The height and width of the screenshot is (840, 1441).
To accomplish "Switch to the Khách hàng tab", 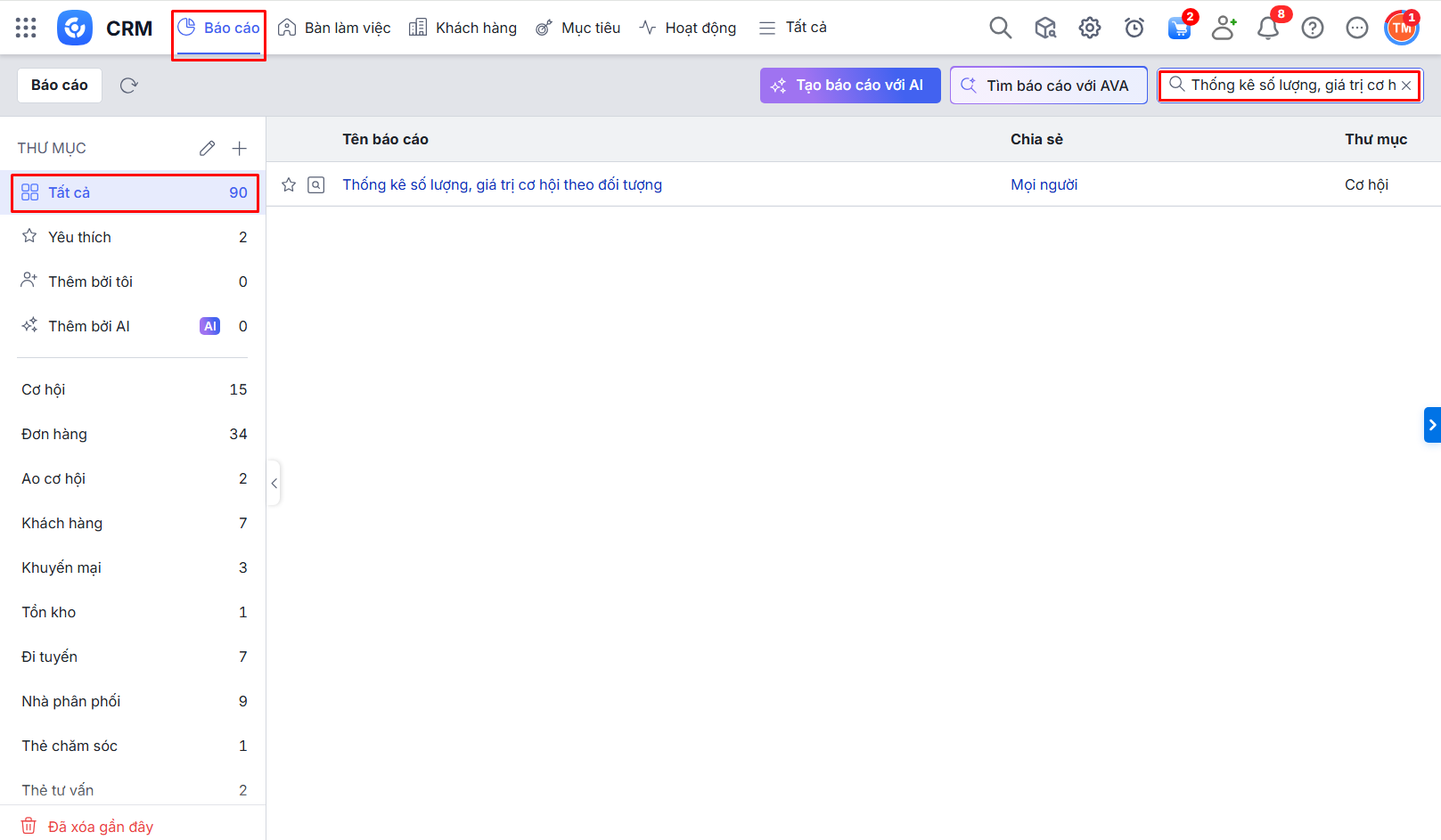I will point(463,28).
